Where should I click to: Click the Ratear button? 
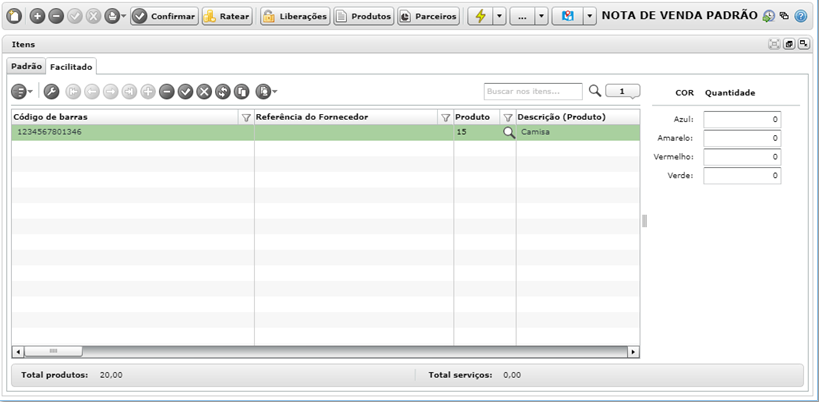(x=227, y=16)
